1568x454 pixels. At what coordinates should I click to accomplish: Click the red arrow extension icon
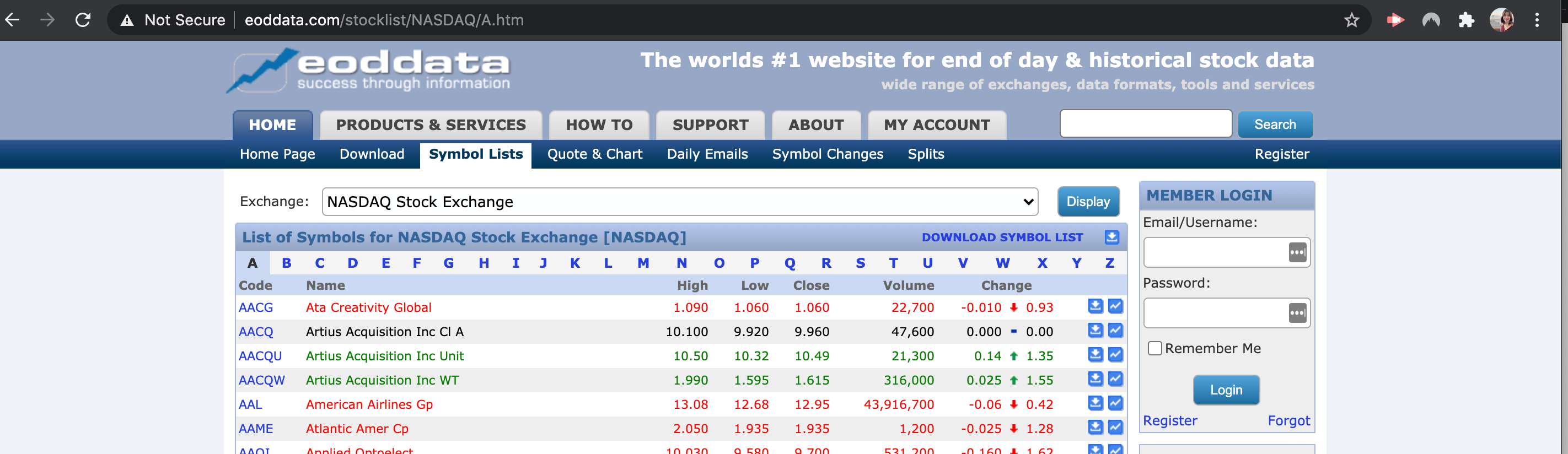click(x=1395, y=20)
